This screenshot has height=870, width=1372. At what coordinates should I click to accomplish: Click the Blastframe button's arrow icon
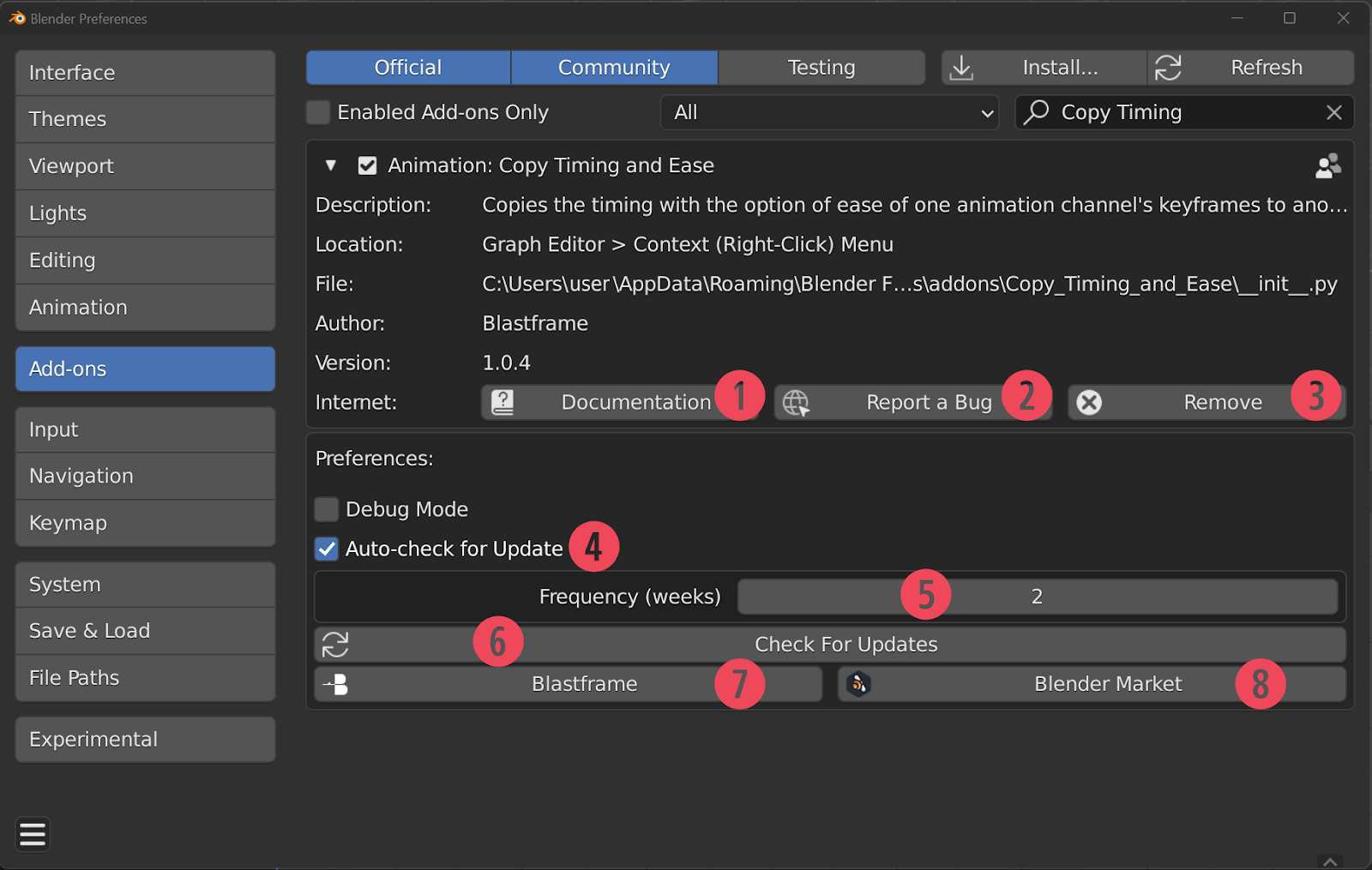tap(335, 684)
